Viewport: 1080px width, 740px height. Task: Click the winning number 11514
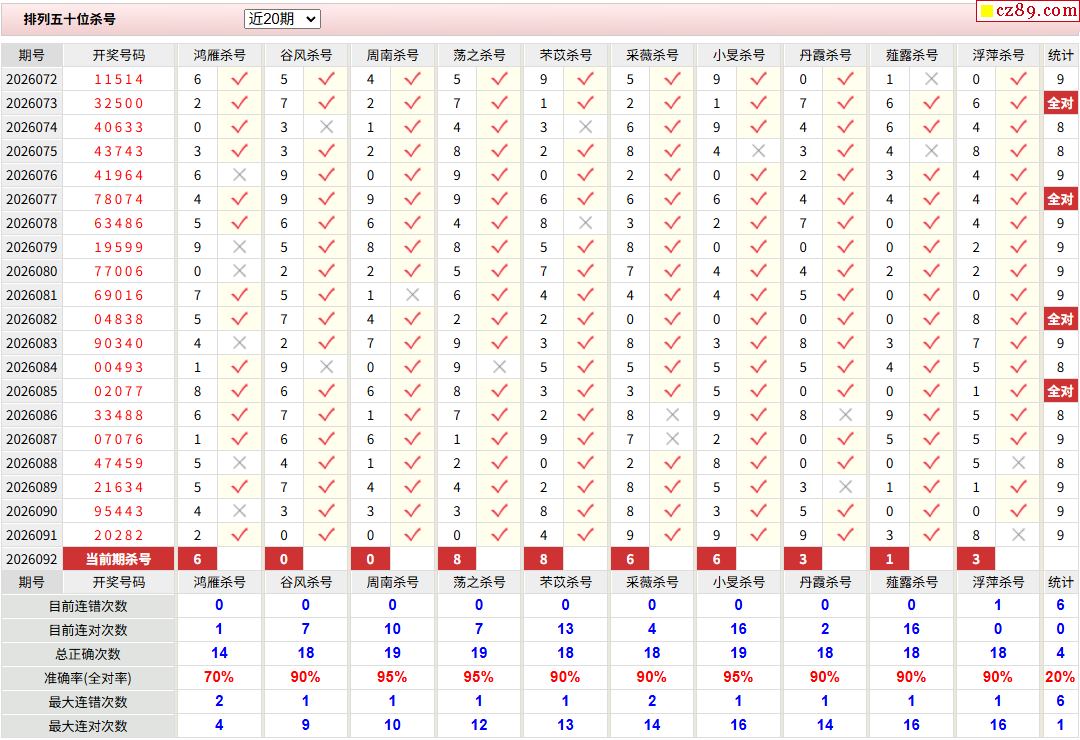(x=119, y=79)
